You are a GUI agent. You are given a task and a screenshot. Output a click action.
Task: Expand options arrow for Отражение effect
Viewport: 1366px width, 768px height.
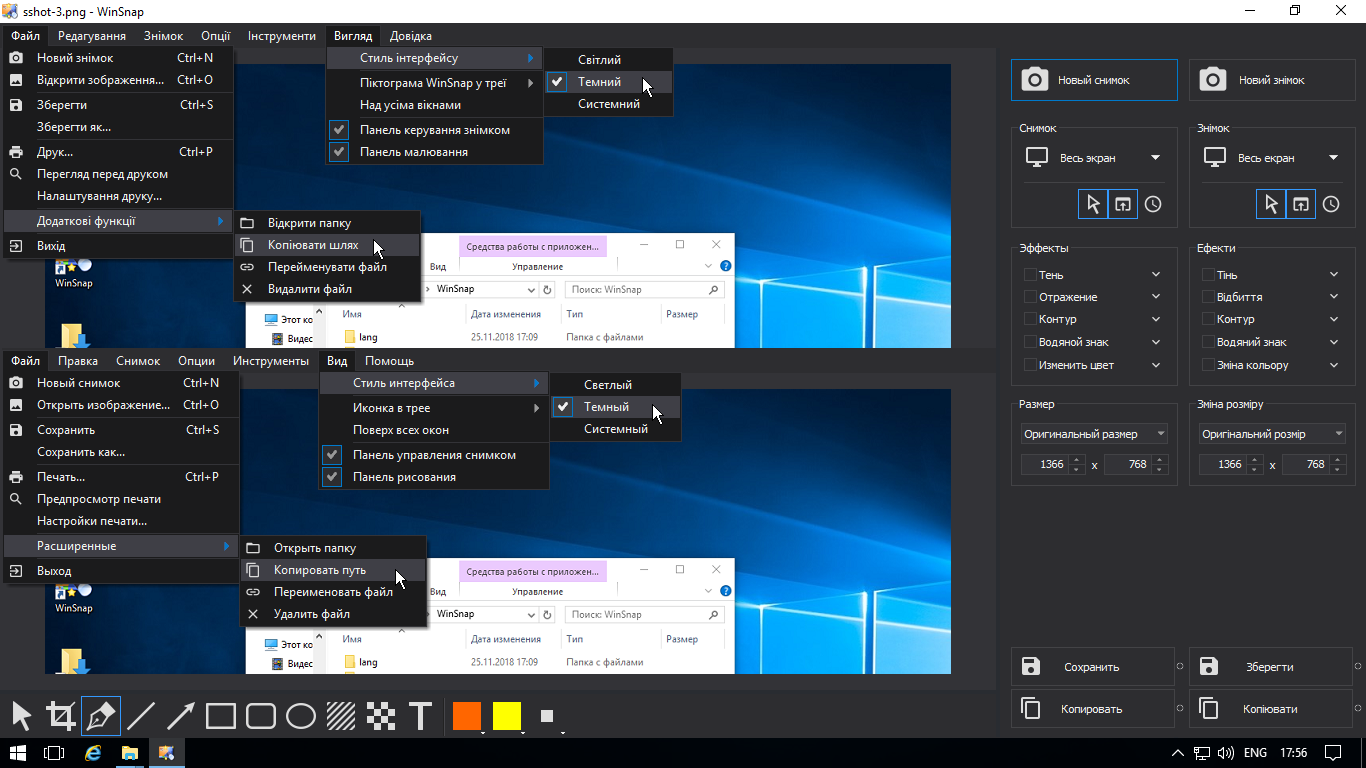tap(1156, 297)
